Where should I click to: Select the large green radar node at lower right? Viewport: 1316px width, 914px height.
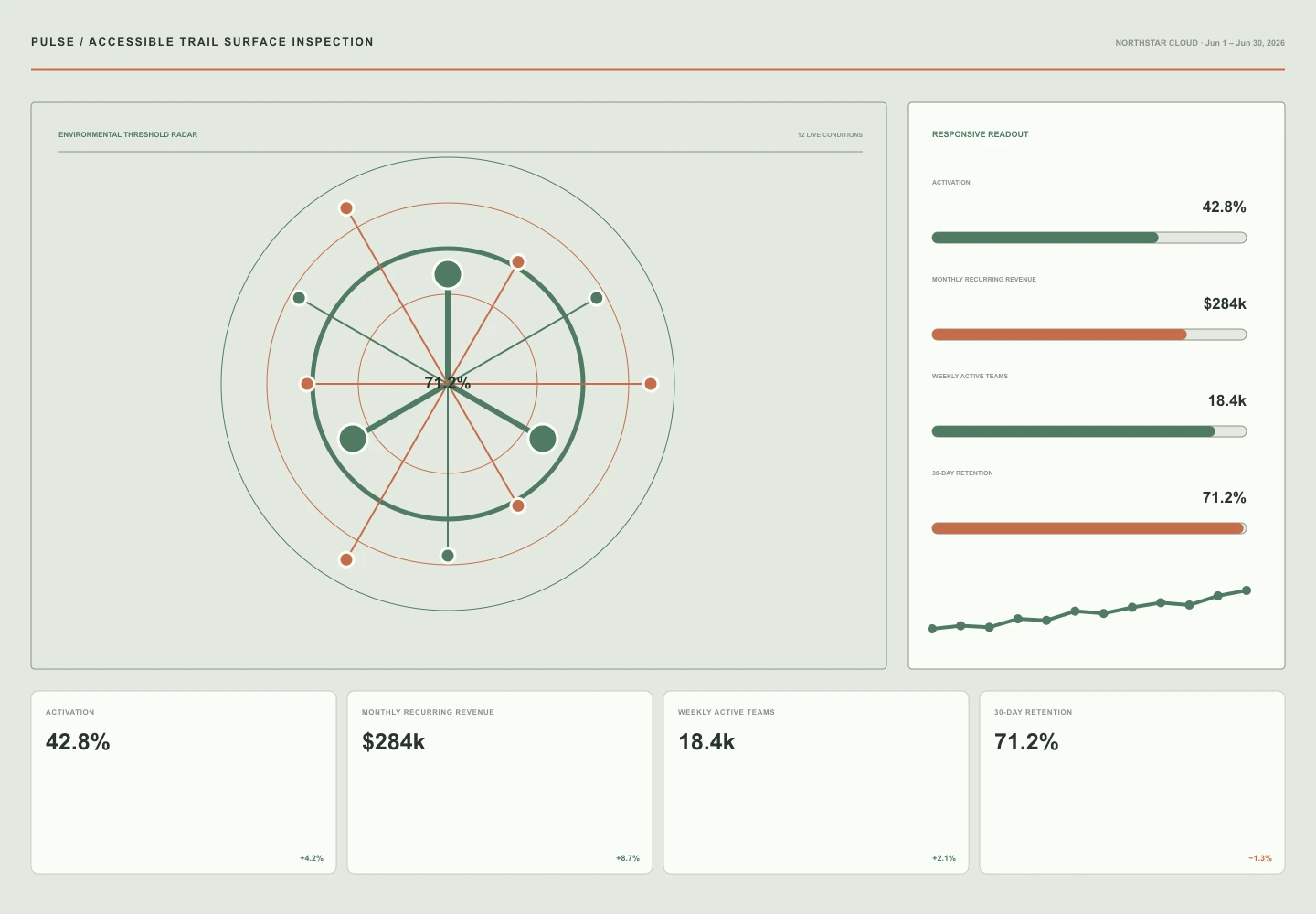[x=543, y=439]
